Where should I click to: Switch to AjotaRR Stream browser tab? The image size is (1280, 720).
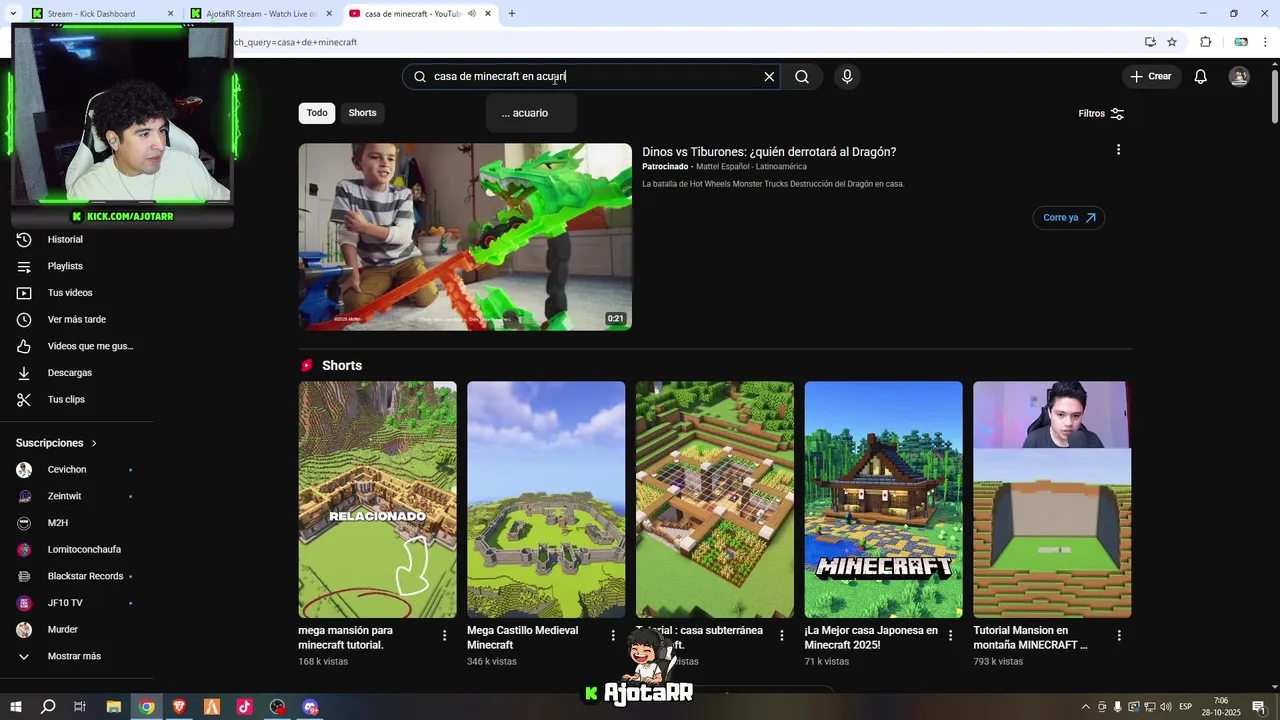[260, 14]
